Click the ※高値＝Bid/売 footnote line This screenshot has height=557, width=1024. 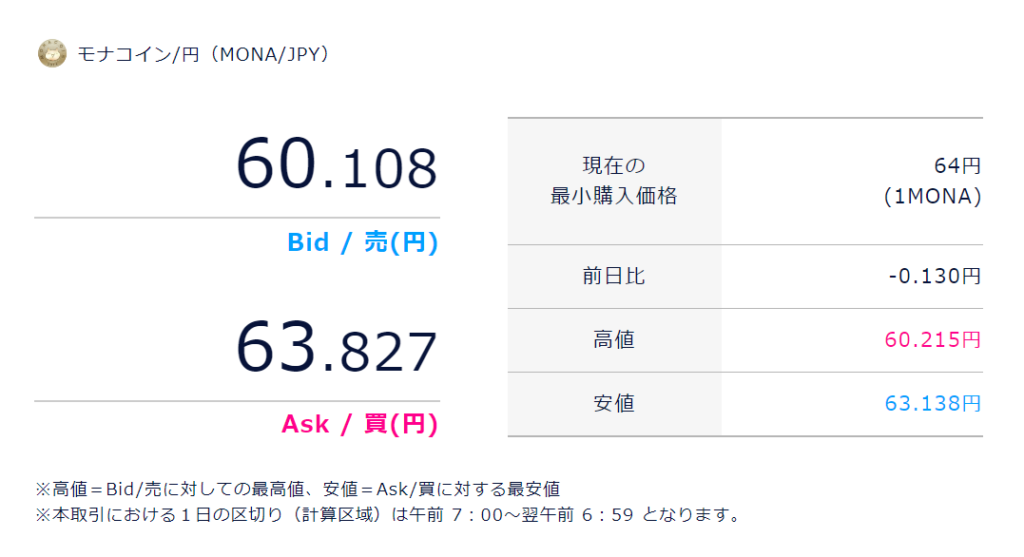(x=297, y=490)
